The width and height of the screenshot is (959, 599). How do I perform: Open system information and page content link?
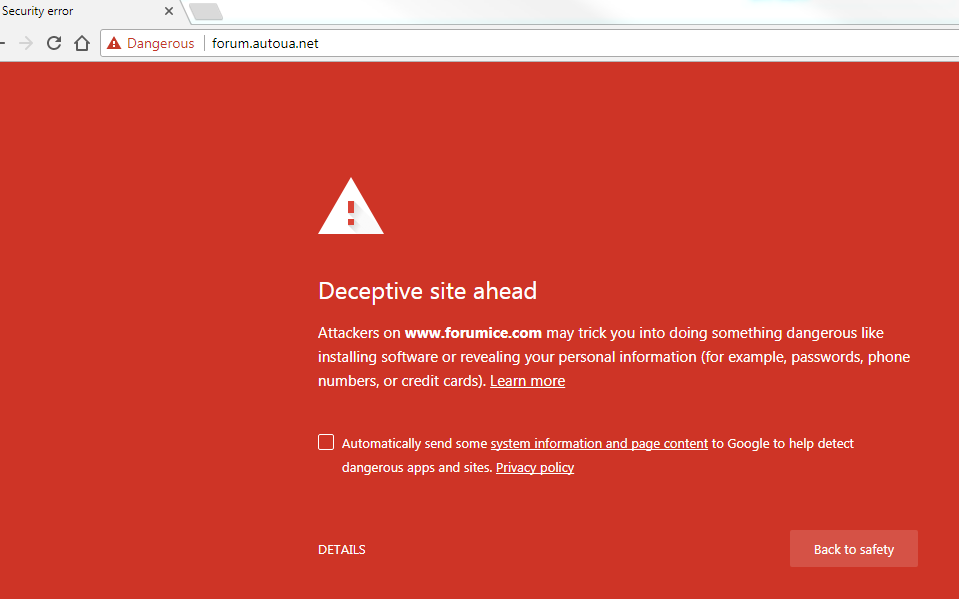click(x=599, y=444)
